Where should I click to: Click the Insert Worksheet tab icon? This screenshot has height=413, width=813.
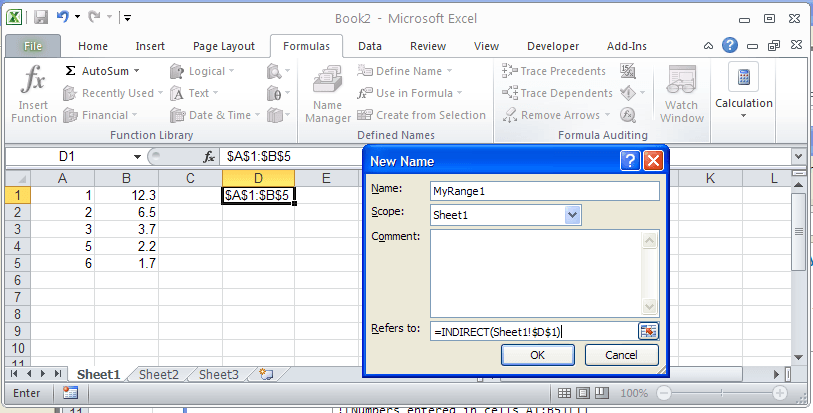267,374
